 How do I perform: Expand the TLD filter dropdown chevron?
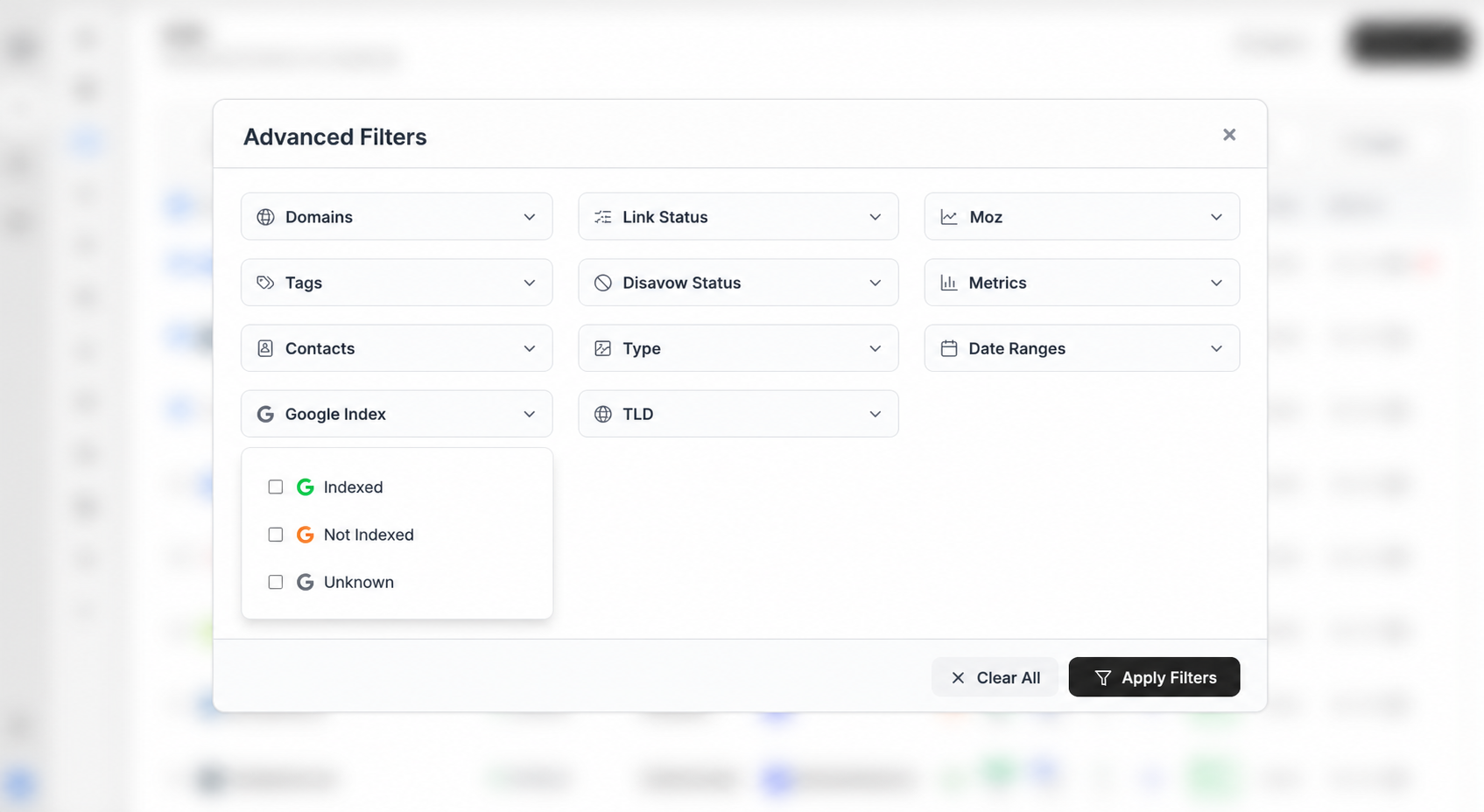(x=876, y=414)
